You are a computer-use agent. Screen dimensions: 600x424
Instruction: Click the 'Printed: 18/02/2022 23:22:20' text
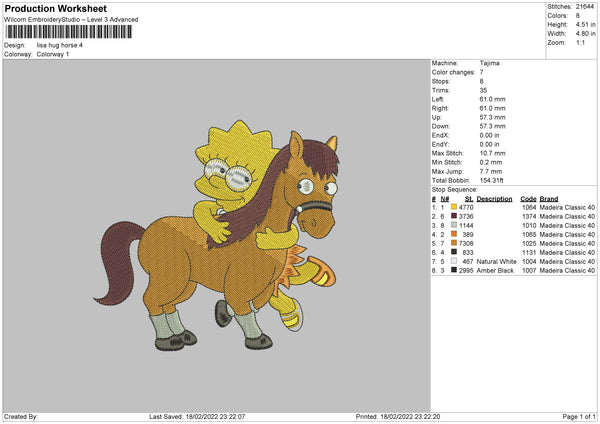point(398,416)
